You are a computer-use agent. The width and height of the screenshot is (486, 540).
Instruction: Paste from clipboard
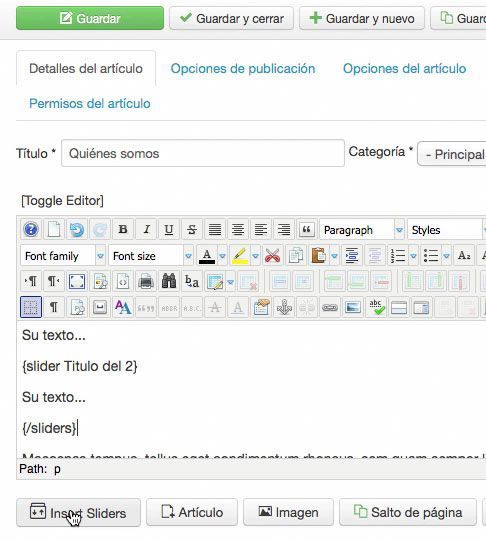[319, 256]
